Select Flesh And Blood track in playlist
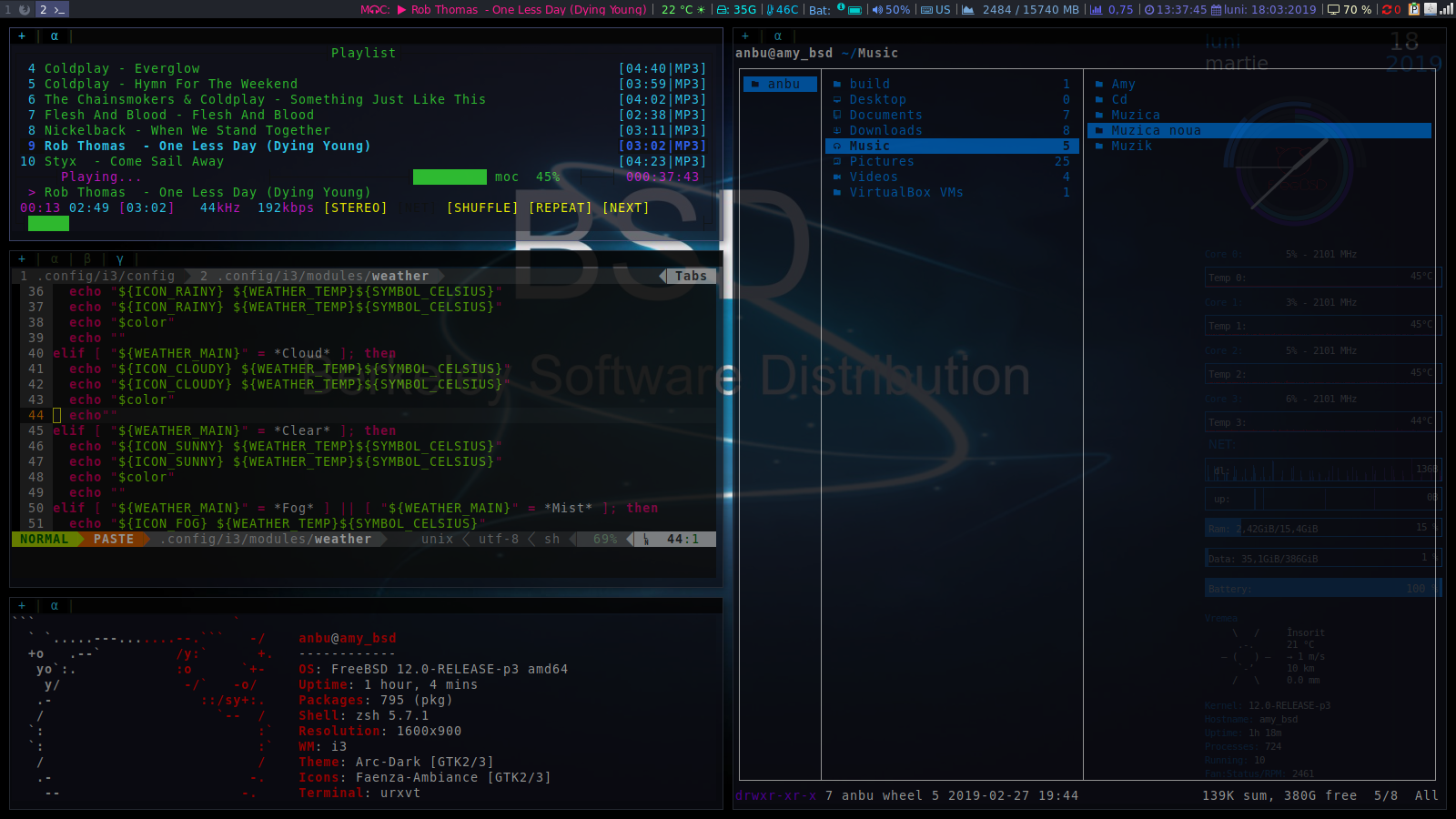Viewport: 1456px width, 819px height. (179, 115)
